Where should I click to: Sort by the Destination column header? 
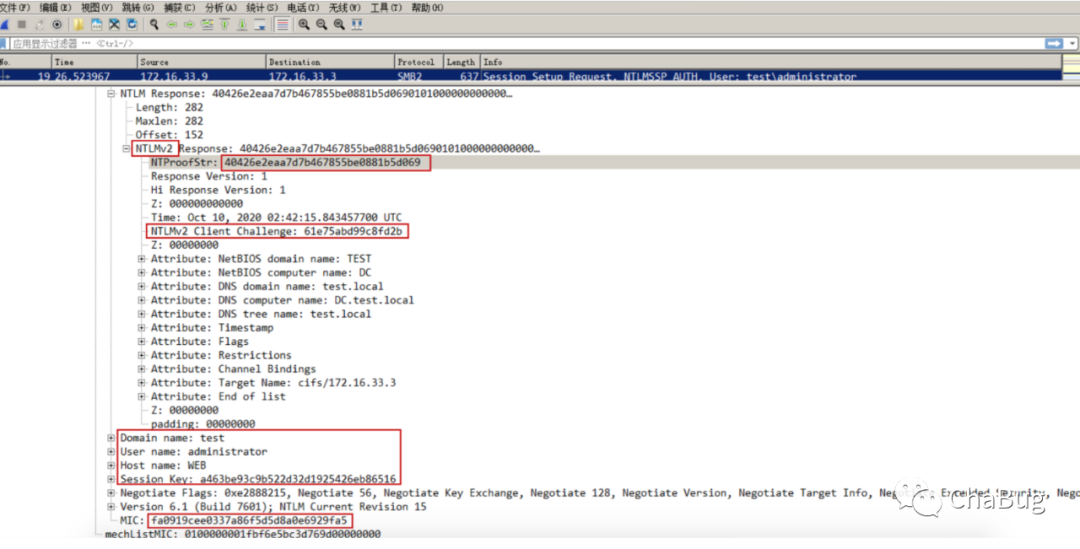point(331,62)
